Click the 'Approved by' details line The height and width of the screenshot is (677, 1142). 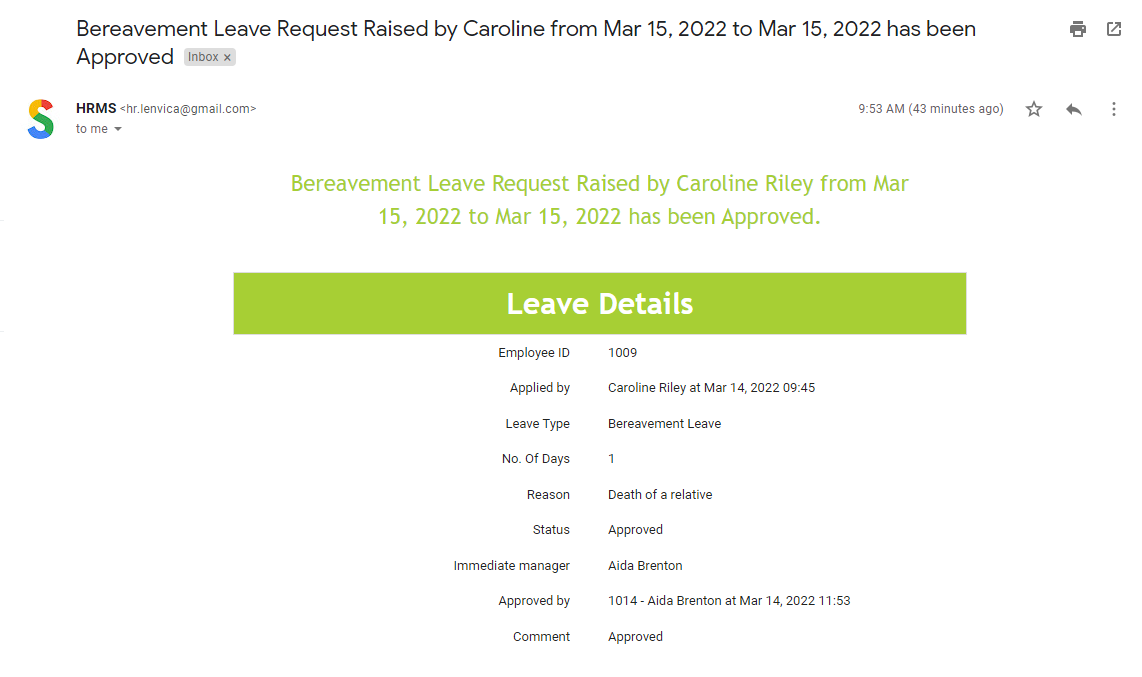(729, 601)
